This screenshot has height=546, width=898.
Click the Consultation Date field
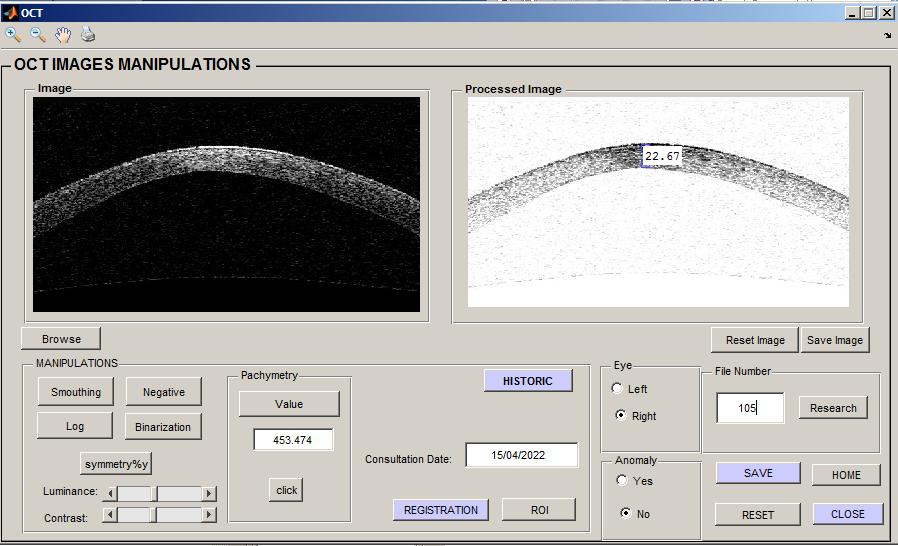(521, 456)
